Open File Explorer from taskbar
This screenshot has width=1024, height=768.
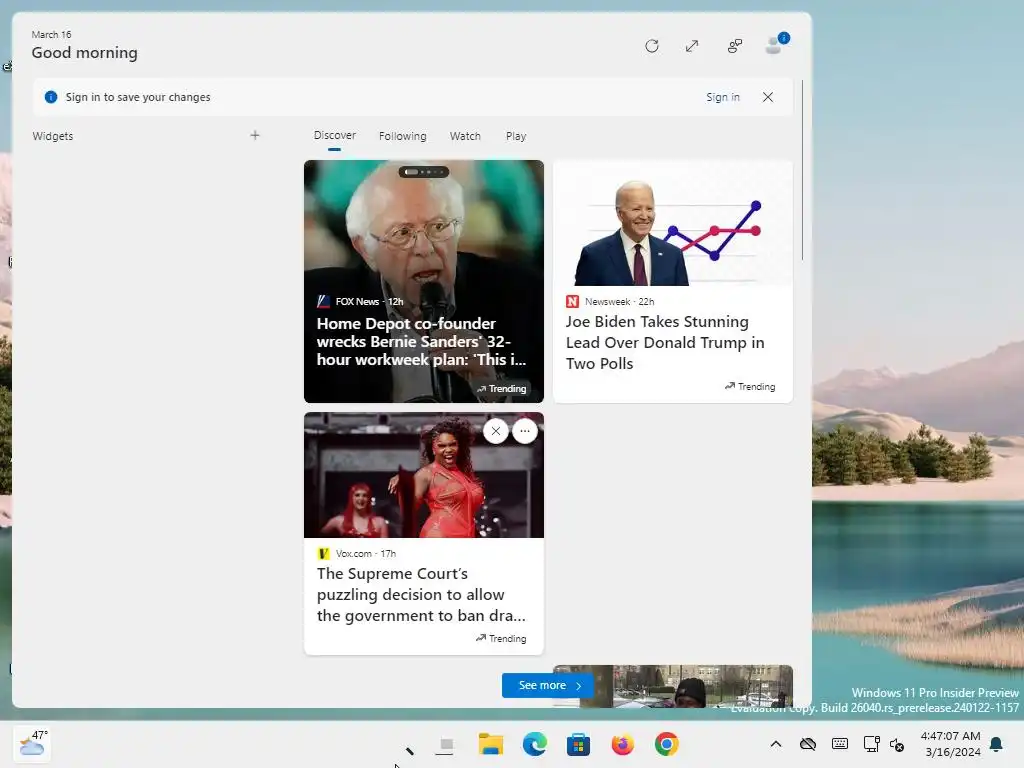490,744
